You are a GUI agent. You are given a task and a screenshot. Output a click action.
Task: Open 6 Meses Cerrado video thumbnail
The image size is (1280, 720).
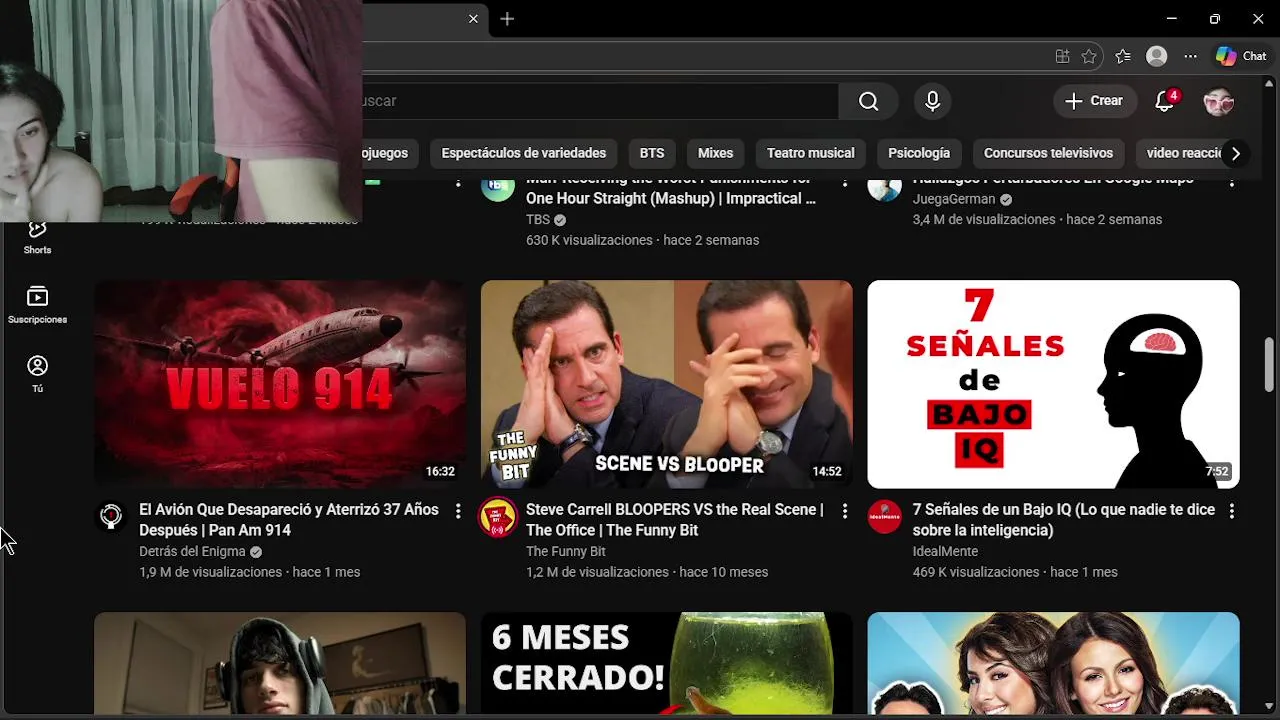pyautogui.click(x=667, y=664)
